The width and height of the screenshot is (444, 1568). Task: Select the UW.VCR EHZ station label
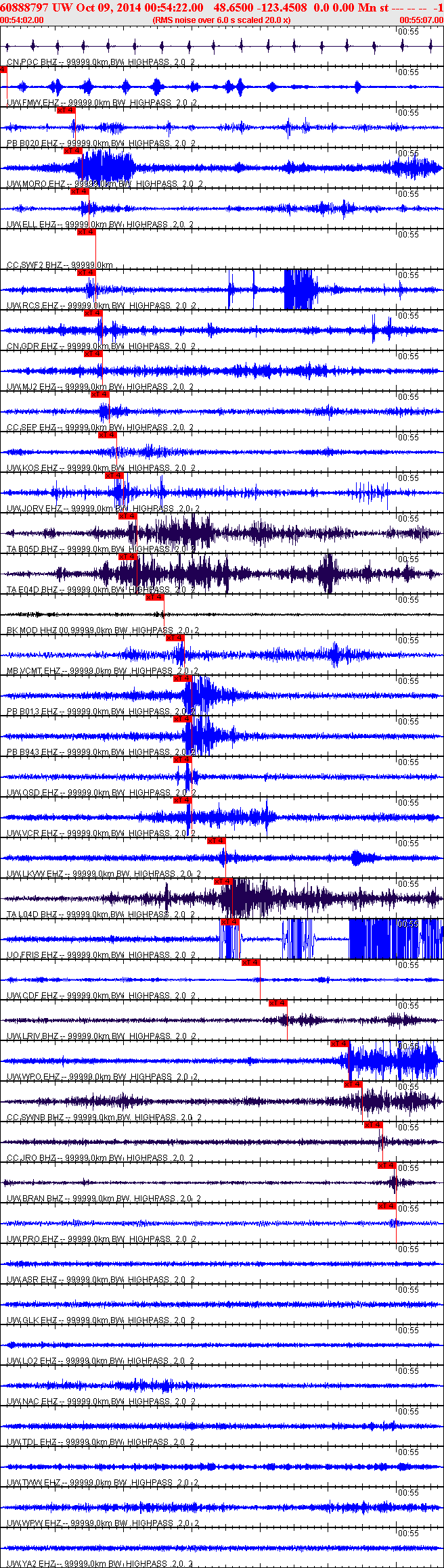[101, 833]
